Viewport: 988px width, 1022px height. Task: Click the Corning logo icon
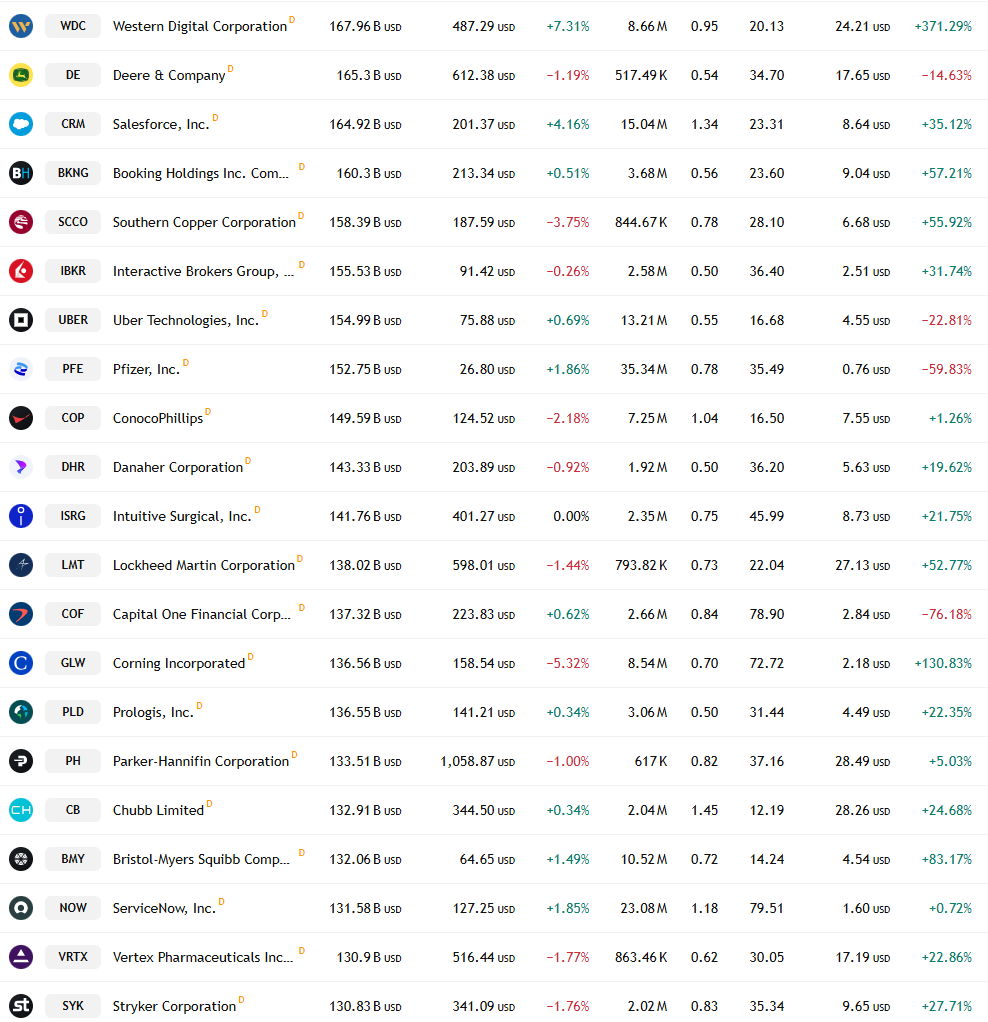click(x=21, y=663)
